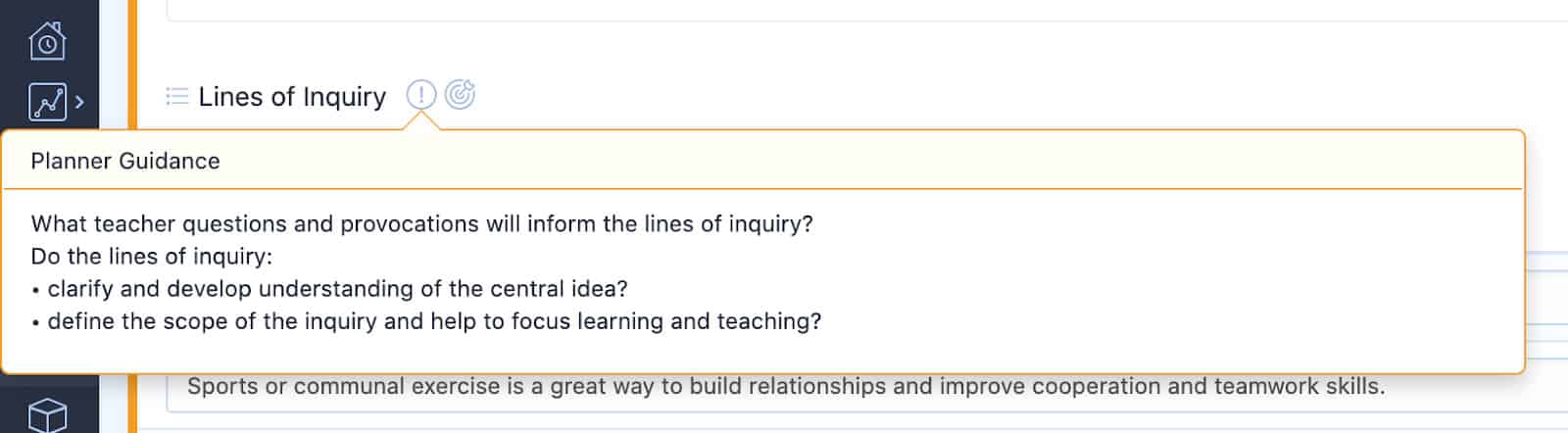Click the target icon next to guidance icon
Viewport: 1568px width, 433px height.
pyautogui.click(x=460, y=95)
